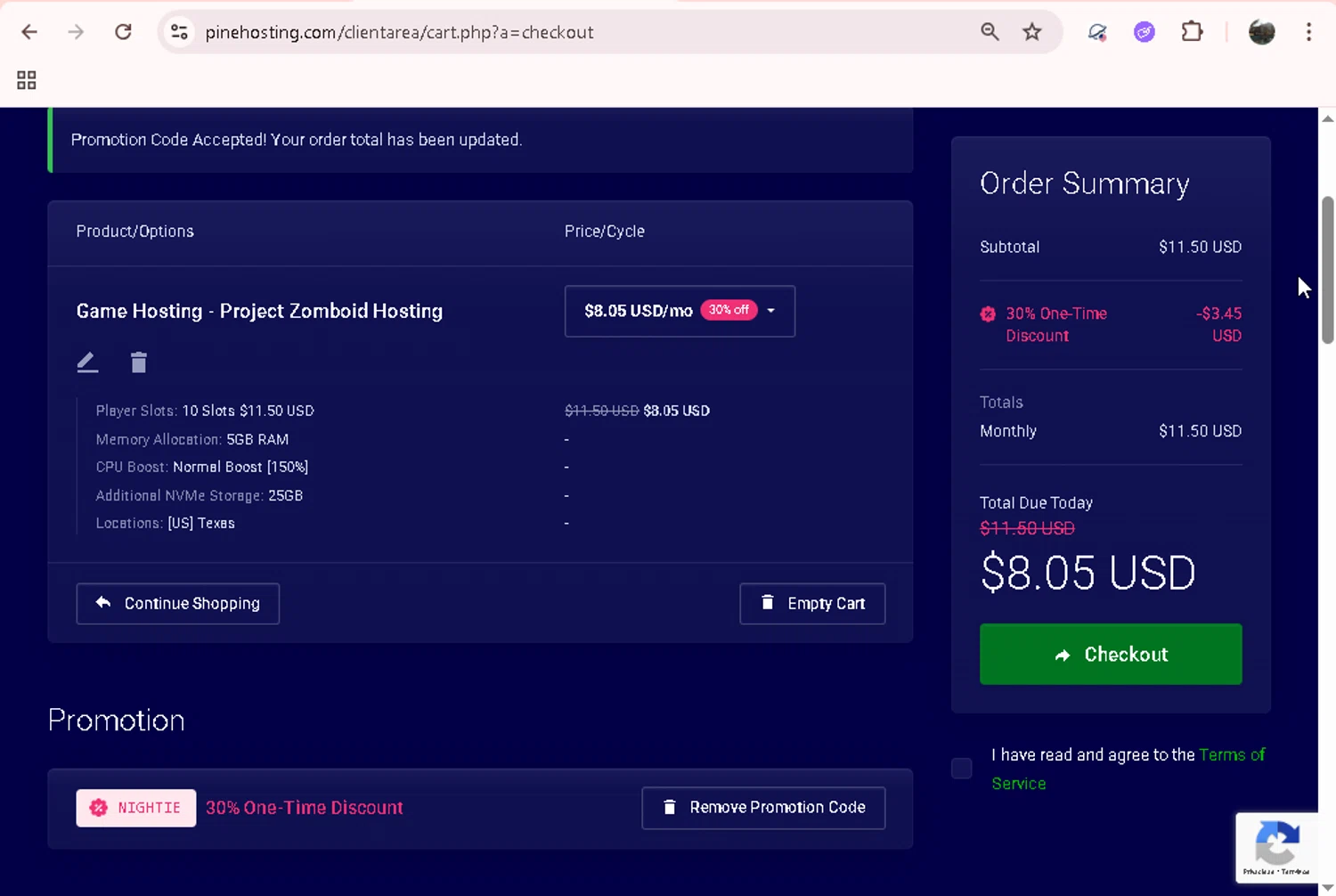Screen dimensions: 1336x896
Task: Click the purple circular extension icon
Action: point(1145,32)
